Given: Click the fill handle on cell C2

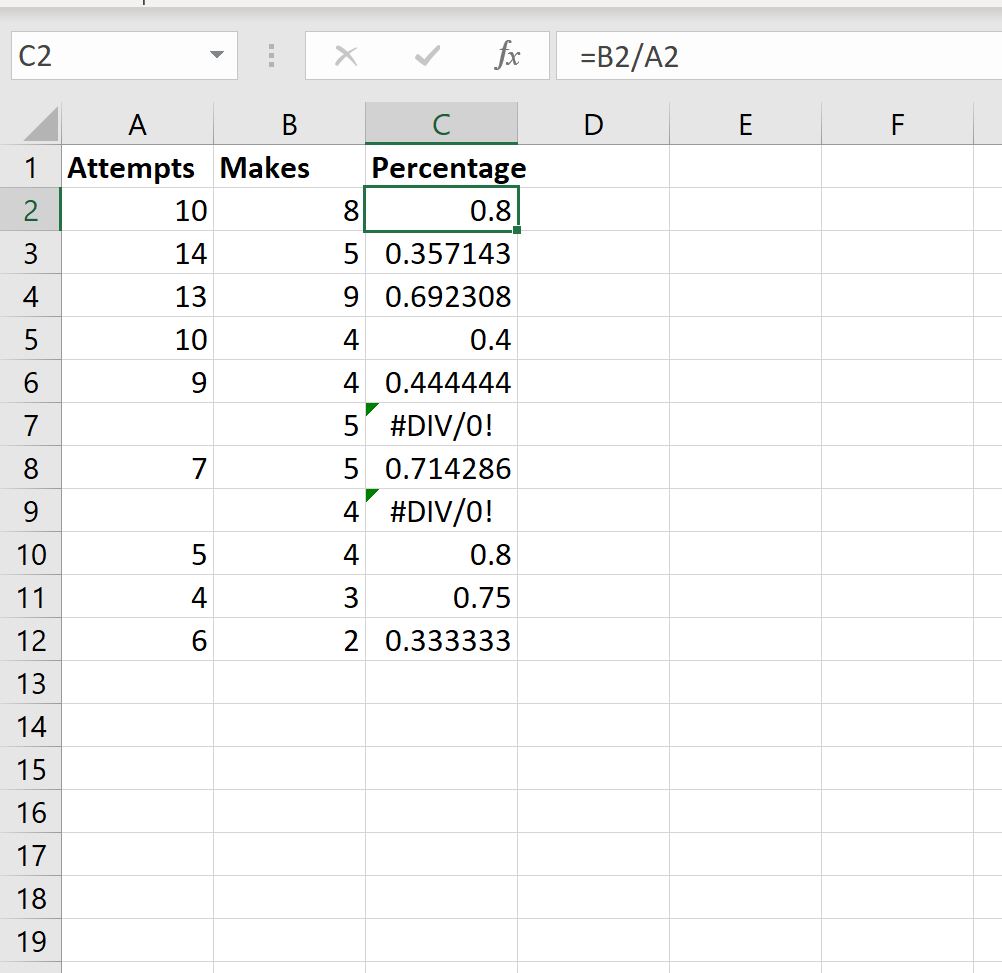Looking at the screenshot, I should coord(518,229).
